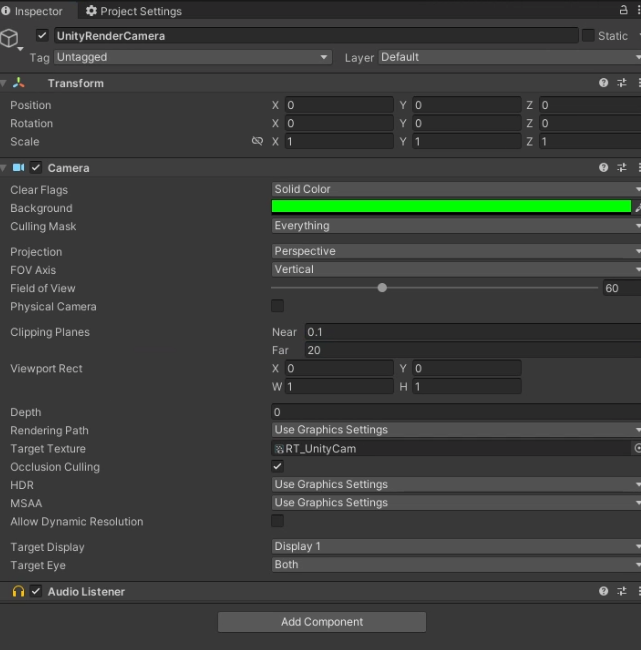Disable the Audio Listener component checkbox
641x650 pixels.
point(36,591)
